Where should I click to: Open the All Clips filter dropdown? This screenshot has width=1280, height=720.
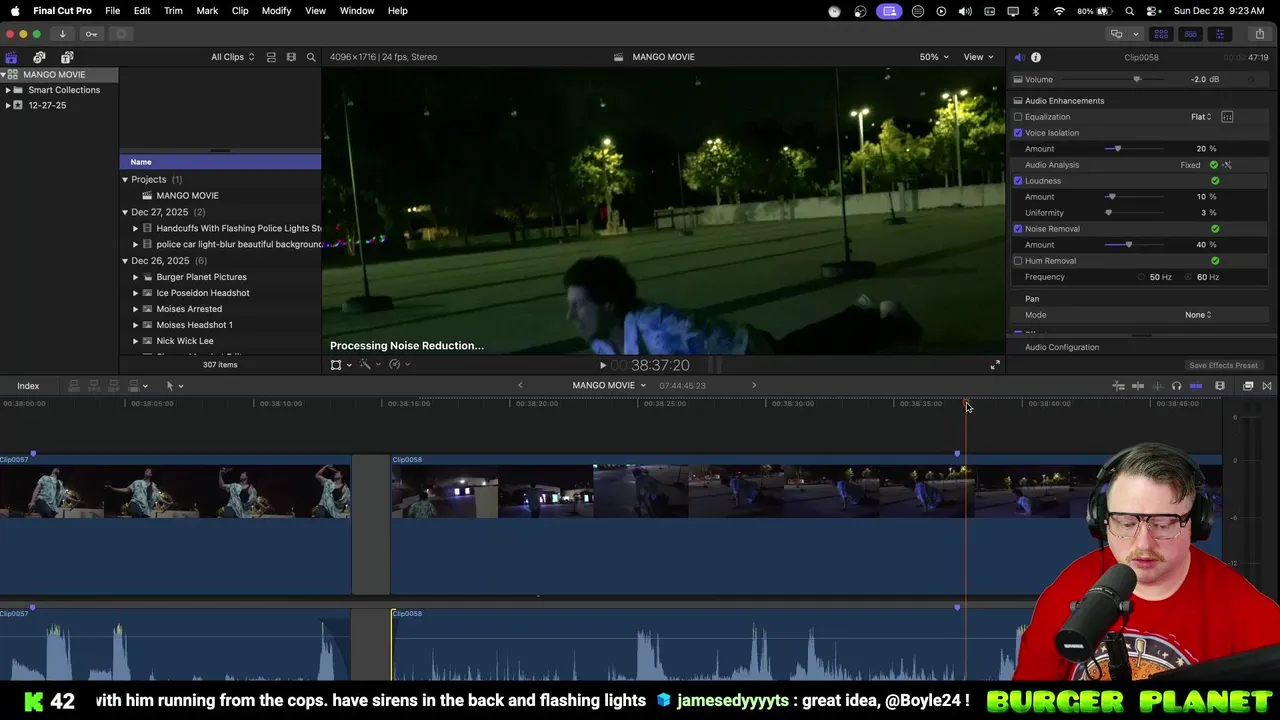pyautogui.click(x=232, y=57)
